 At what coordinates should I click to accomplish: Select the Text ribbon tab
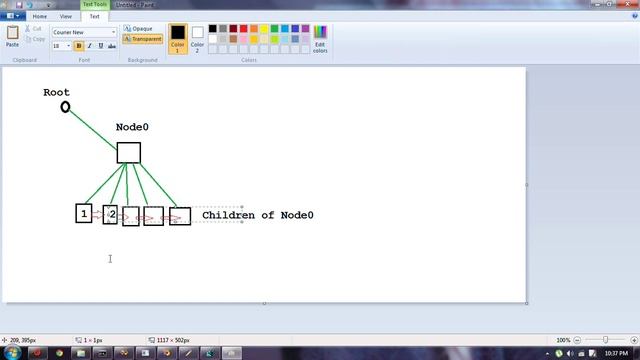(x=94, y=16)
